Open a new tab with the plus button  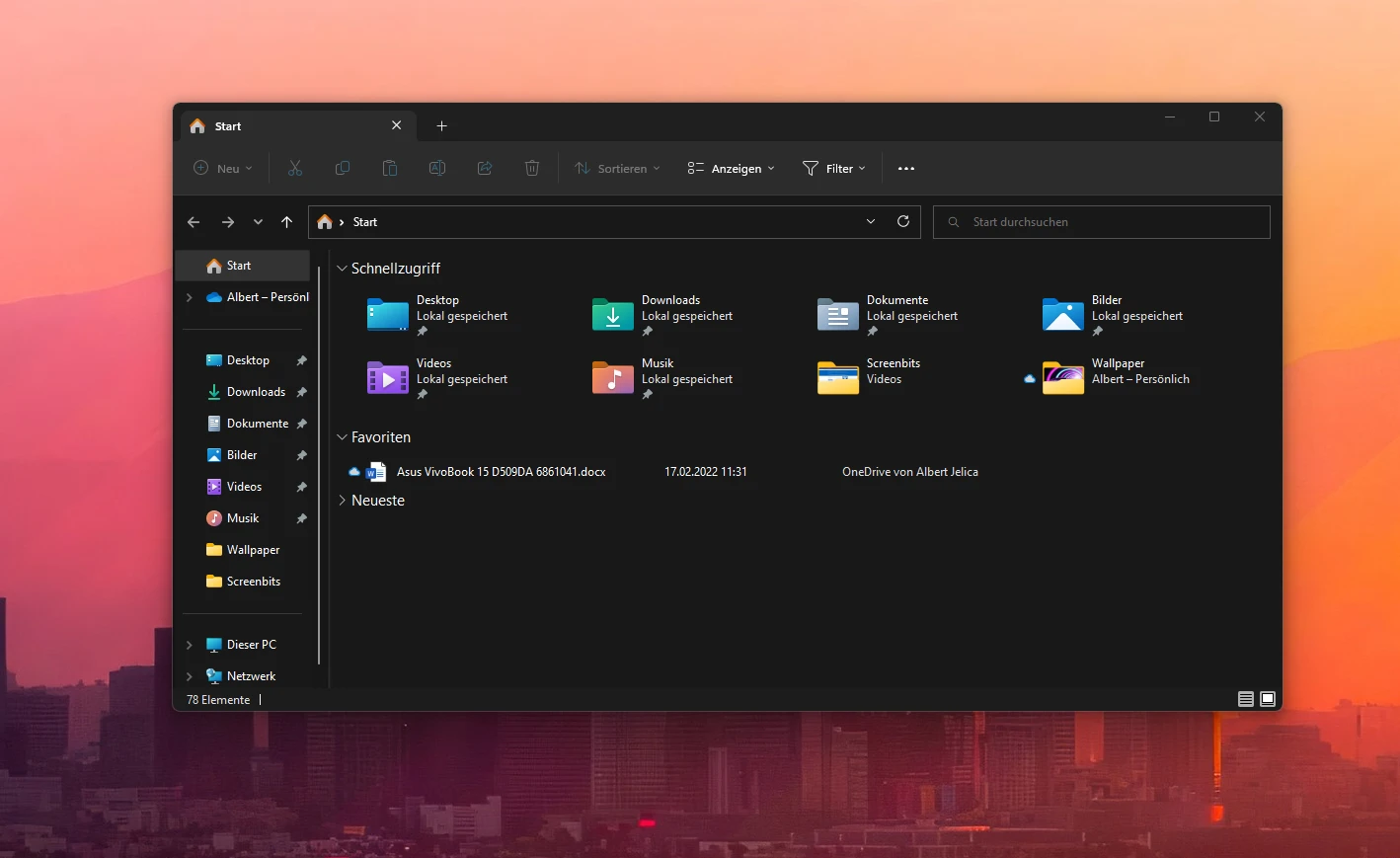click(441, 125)
